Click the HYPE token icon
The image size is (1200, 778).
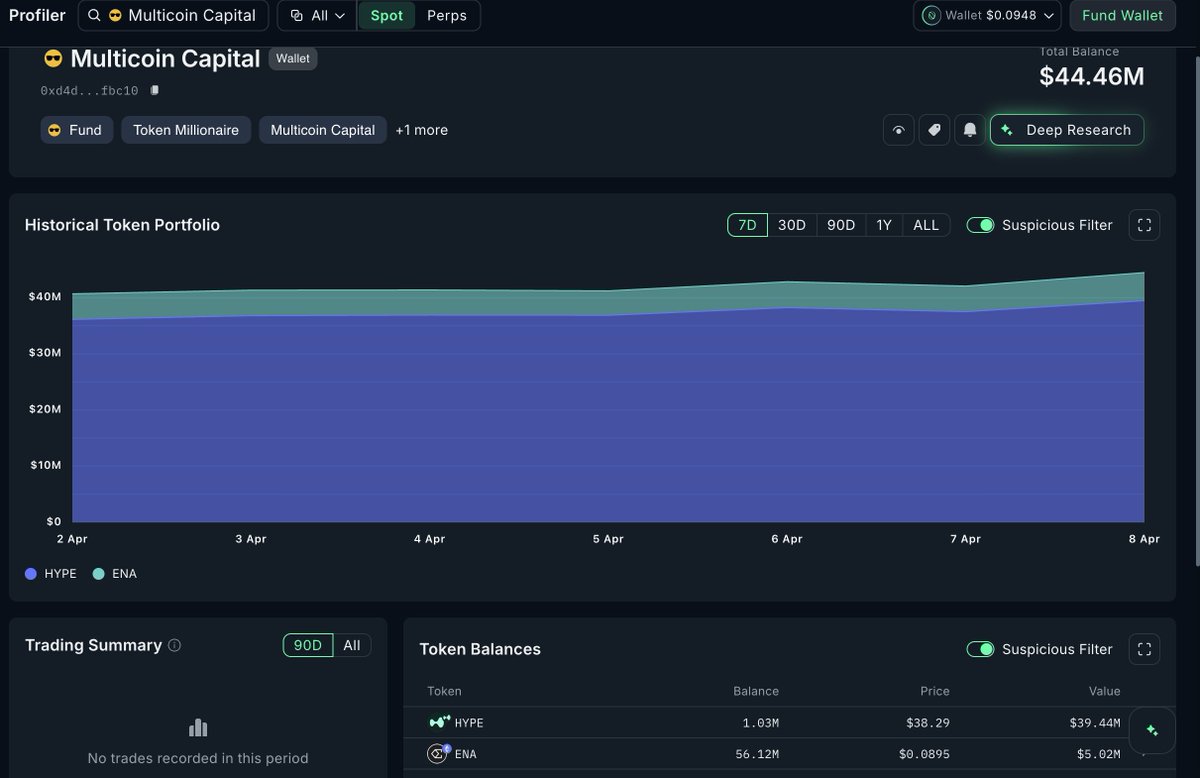439,722
